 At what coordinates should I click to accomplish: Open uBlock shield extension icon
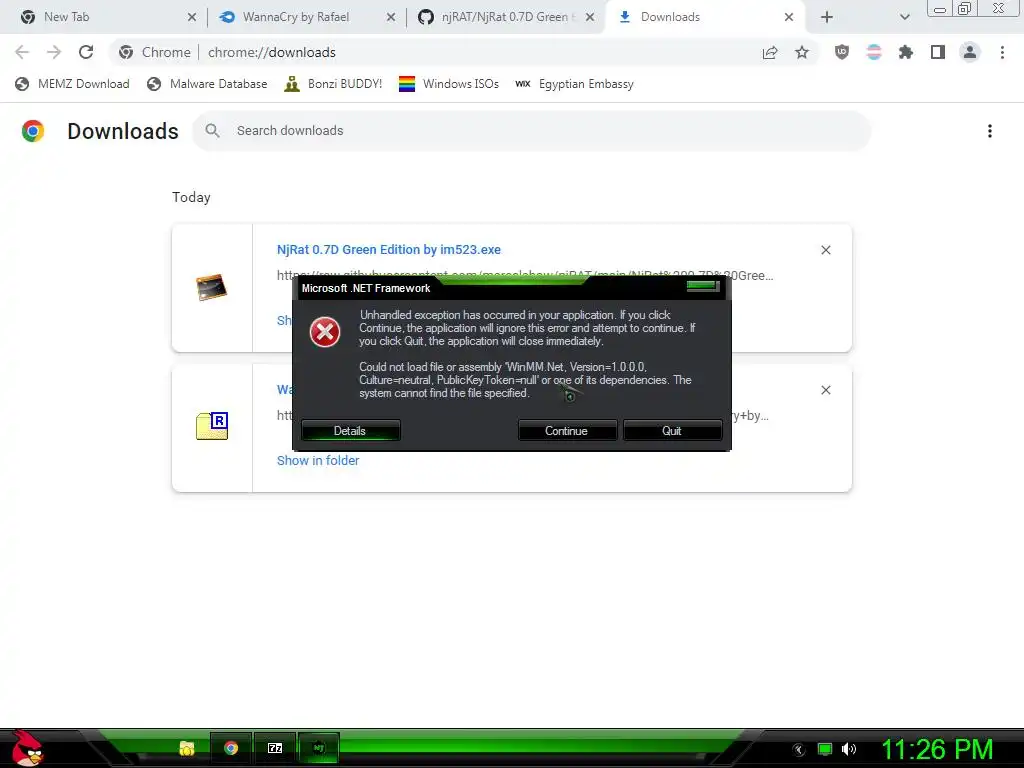tap(842, 52)
